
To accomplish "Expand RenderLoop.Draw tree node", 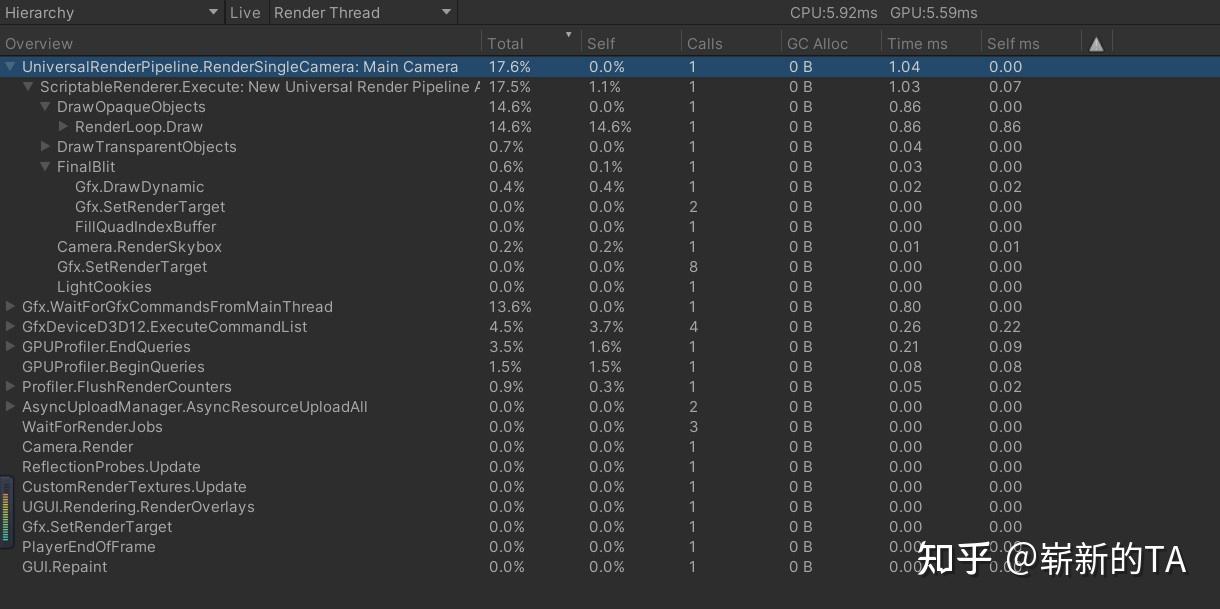I will click(x=64, y=127).
